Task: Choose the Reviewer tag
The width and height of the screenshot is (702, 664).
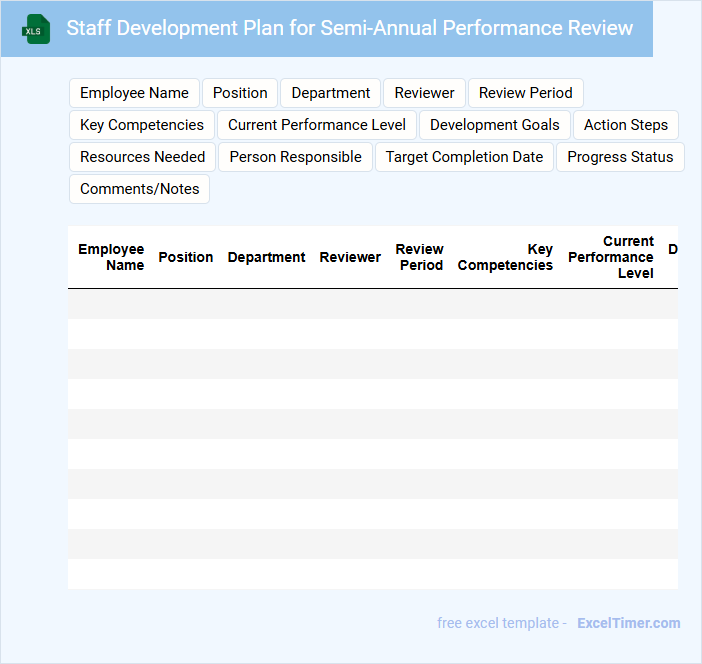Action: 424,93
